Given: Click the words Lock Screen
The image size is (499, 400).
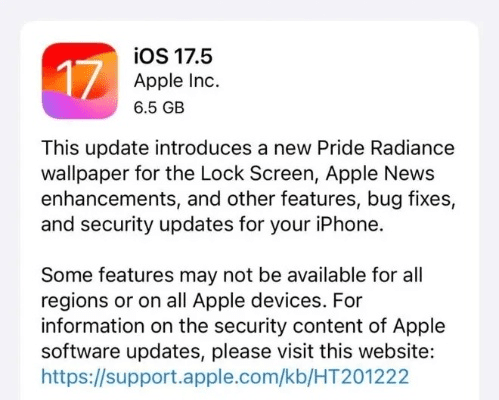Looking at the screenshot, I should point(258,173).
